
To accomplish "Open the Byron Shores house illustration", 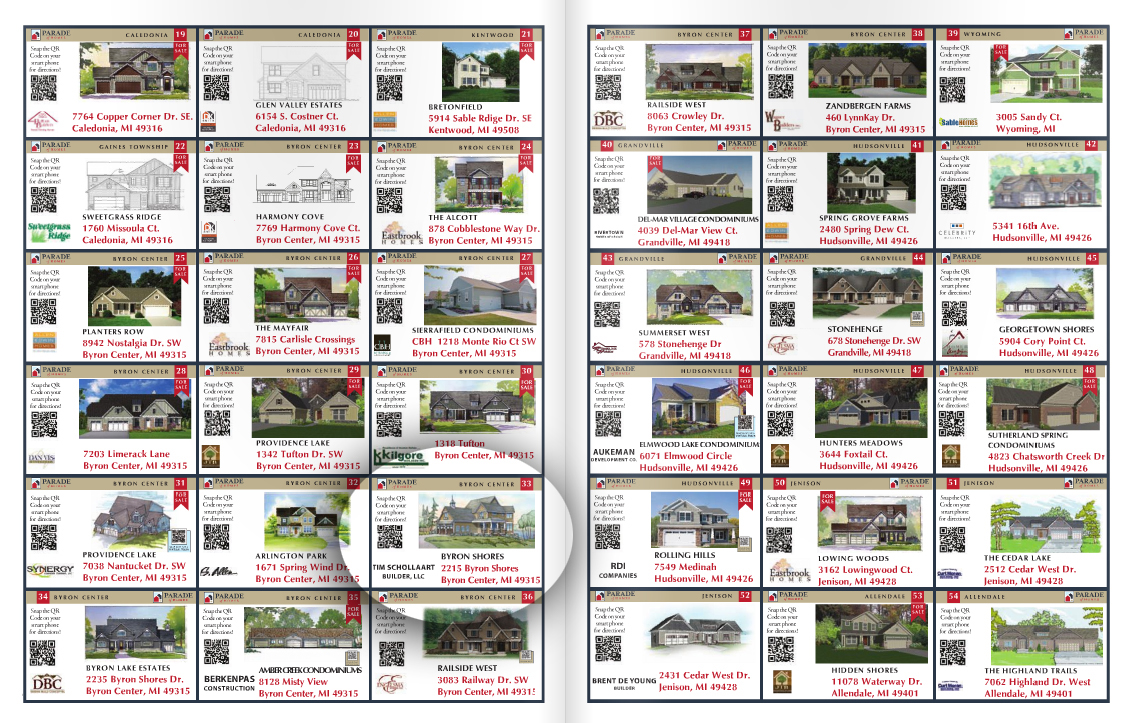I will pyautogui.click(x=476, y=520).
